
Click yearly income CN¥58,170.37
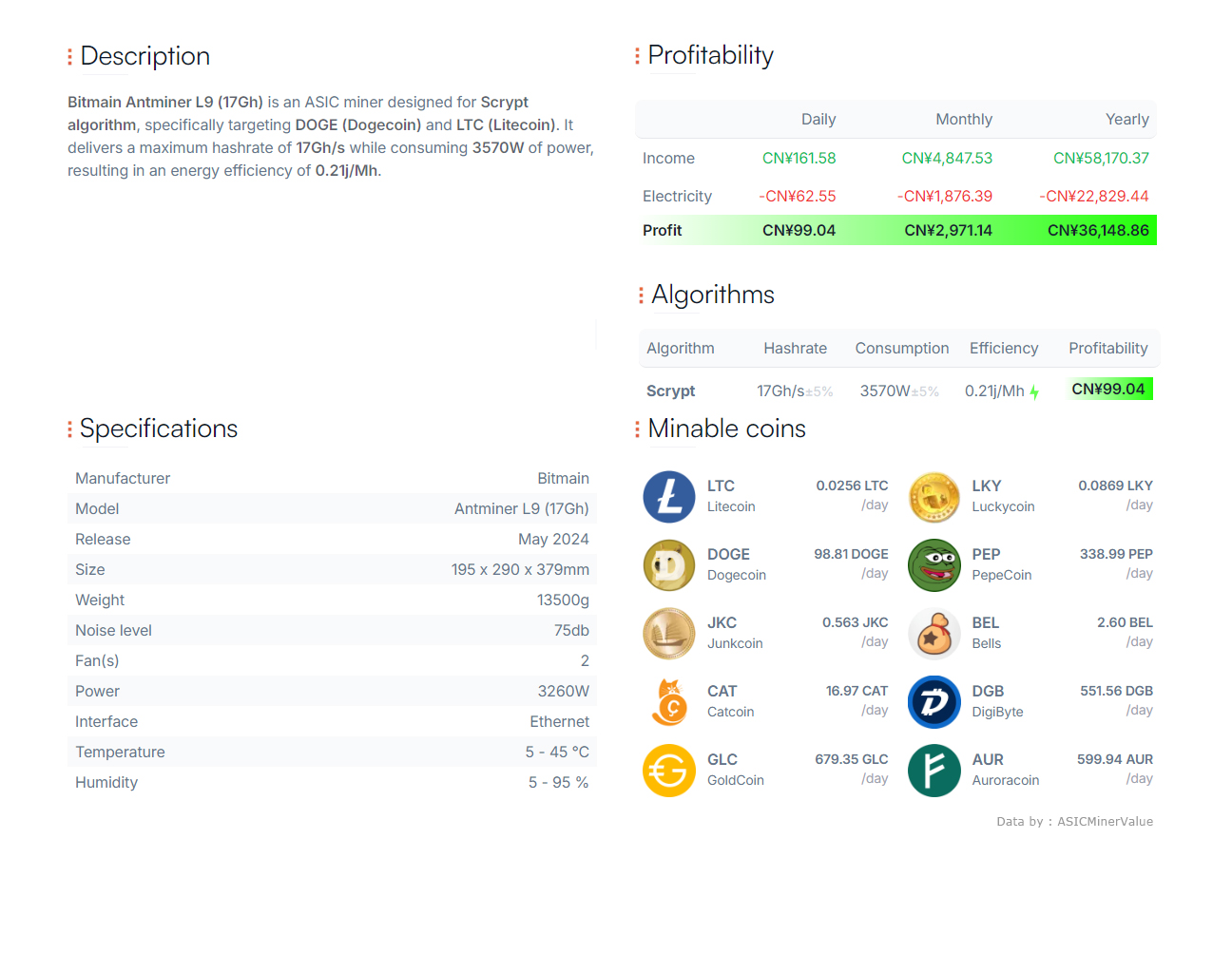pos(1101,158)
